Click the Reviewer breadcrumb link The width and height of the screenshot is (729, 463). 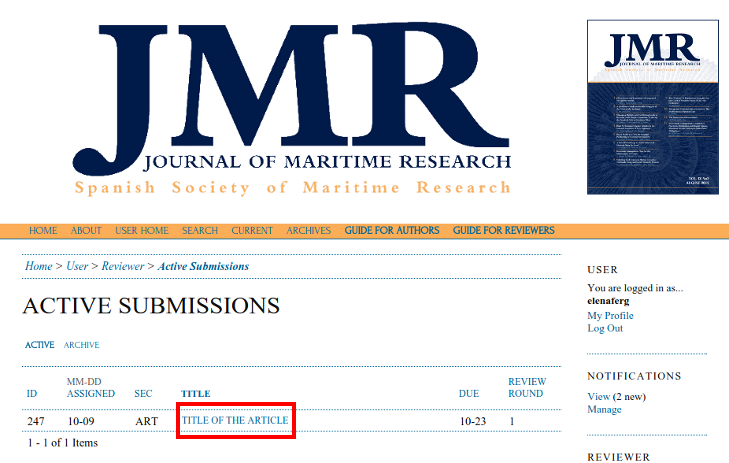(x=123, y=266)
